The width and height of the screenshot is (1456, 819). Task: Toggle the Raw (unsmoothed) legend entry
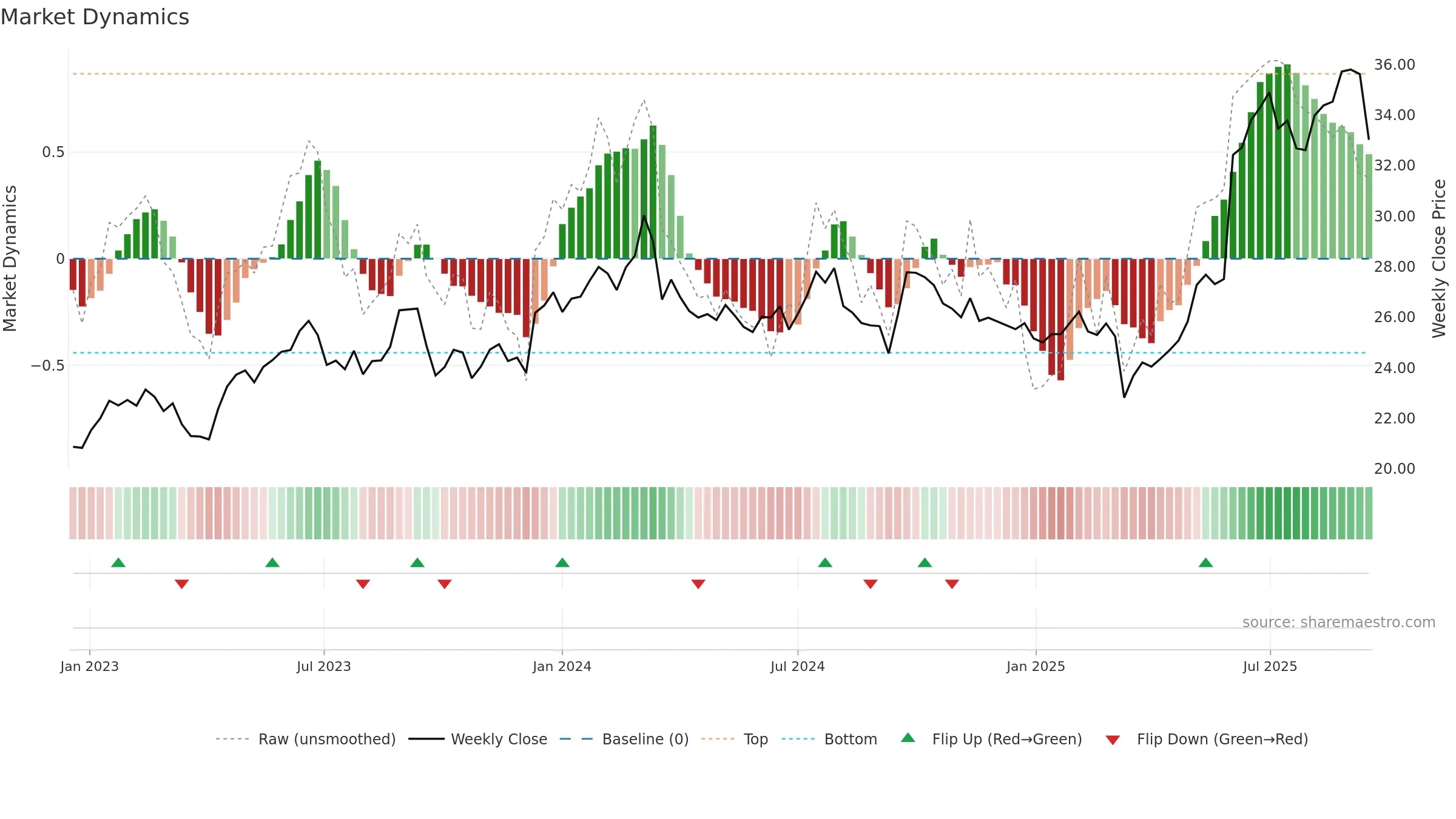pos(305,739)
